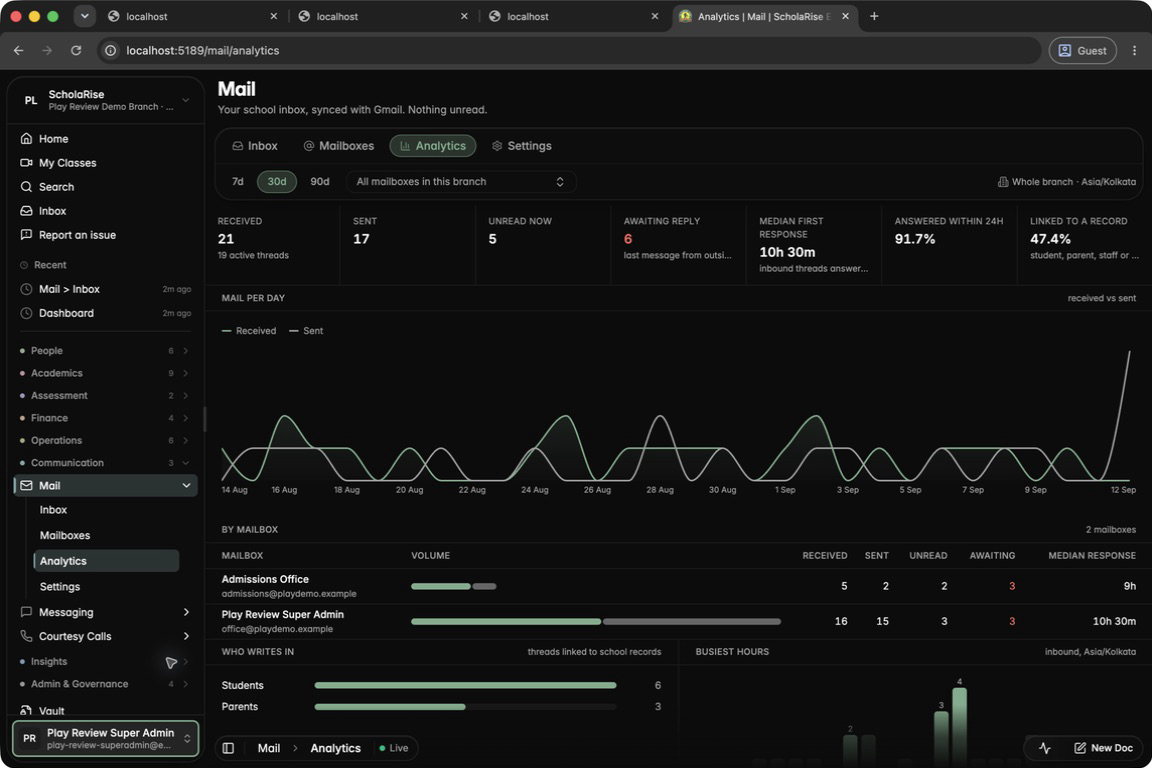Click Play Review Super Admin volume bar
The image size is (1152, 768).
point(596,622)
